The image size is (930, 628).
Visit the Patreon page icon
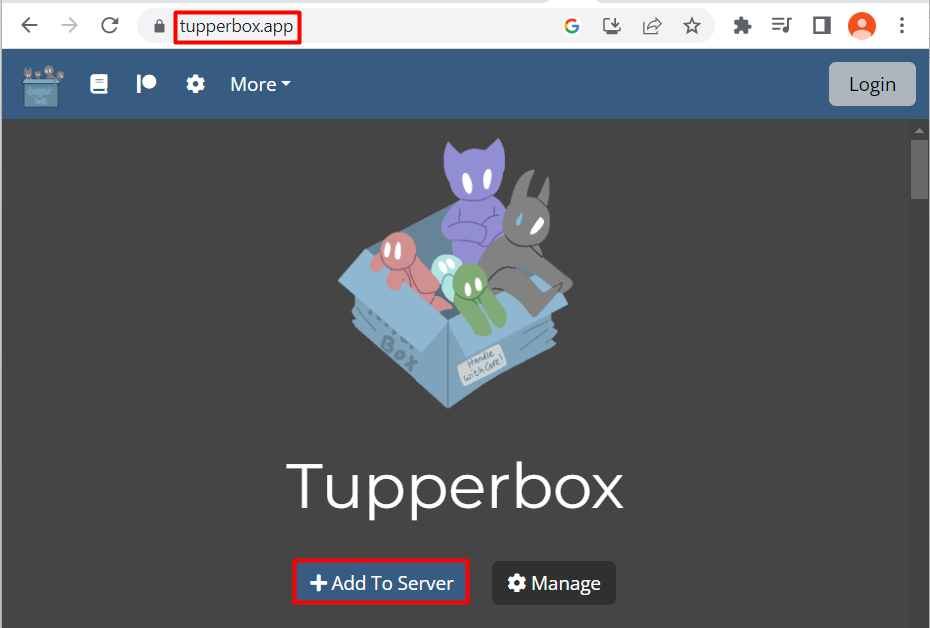coord(146,84)
